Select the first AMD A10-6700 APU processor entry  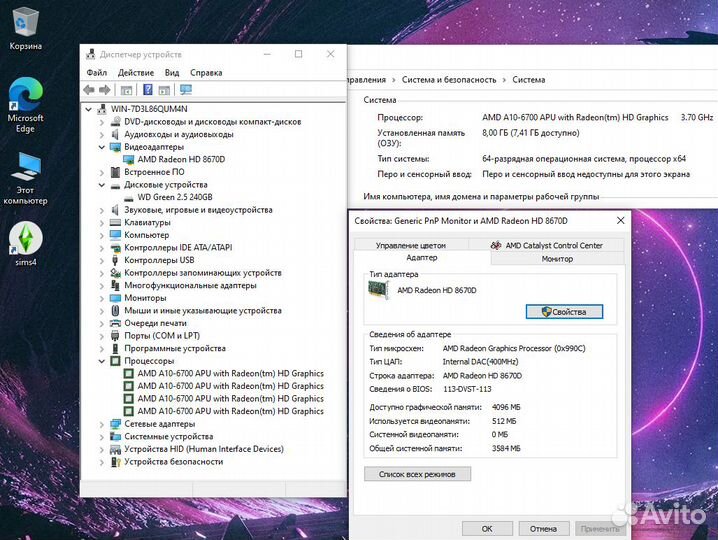click(x=230, y=374)
